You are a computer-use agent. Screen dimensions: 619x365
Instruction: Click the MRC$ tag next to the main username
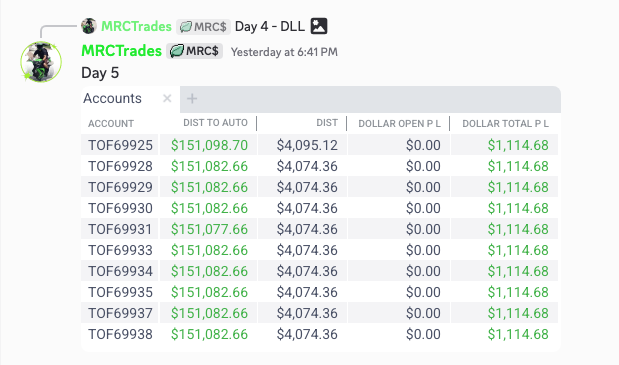pos(195,51)
